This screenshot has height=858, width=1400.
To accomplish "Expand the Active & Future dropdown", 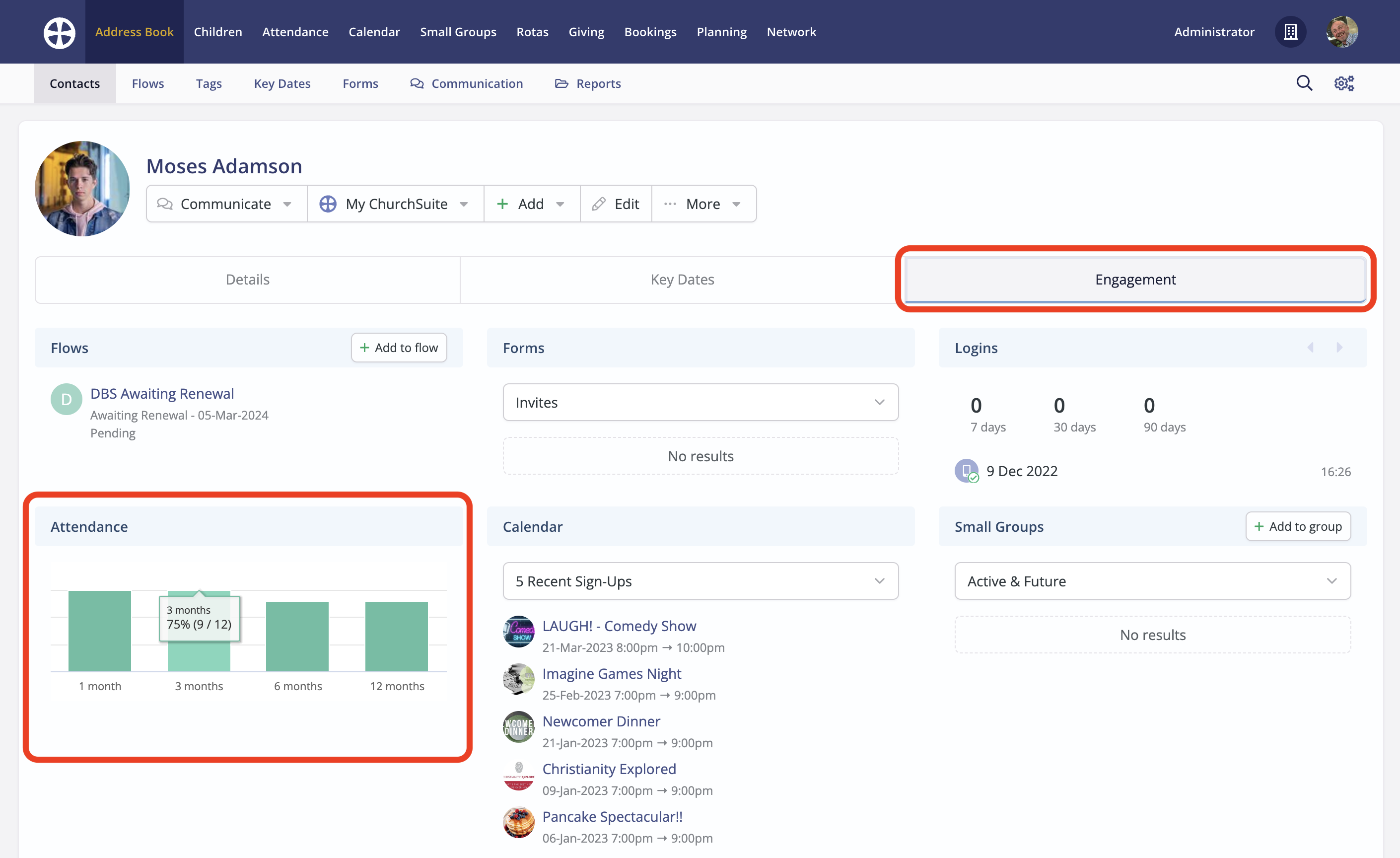I will pyautogui.click(x=1152, y=581).
